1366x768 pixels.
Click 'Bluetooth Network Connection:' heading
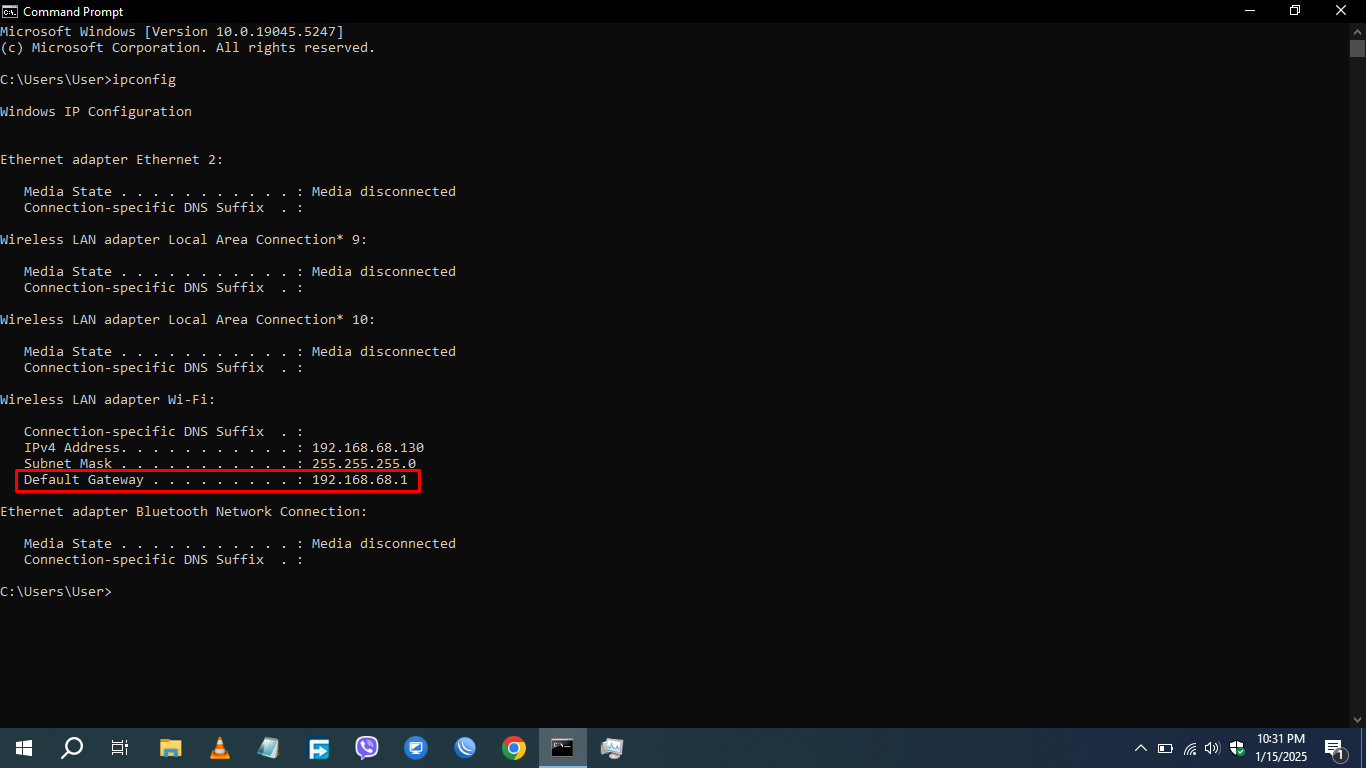coord(252,512)
